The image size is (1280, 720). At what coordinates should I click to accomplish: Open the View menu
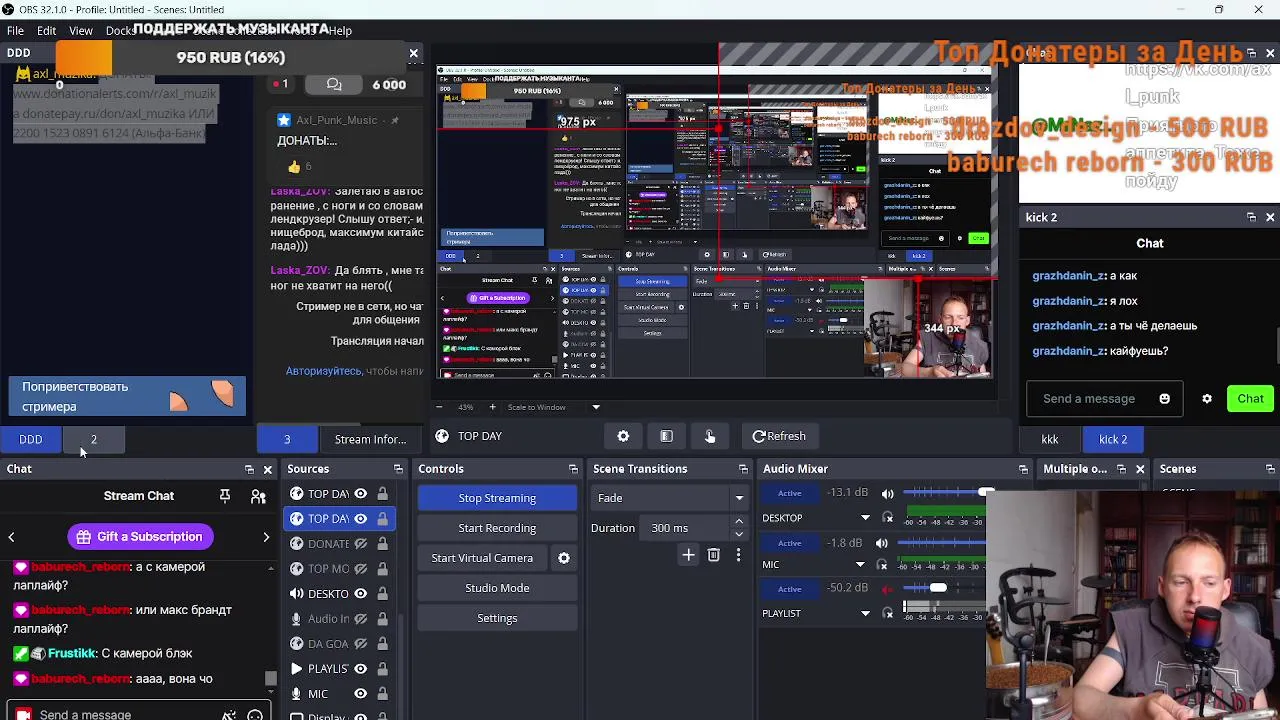pyautogui.click(x=81, y=31)
